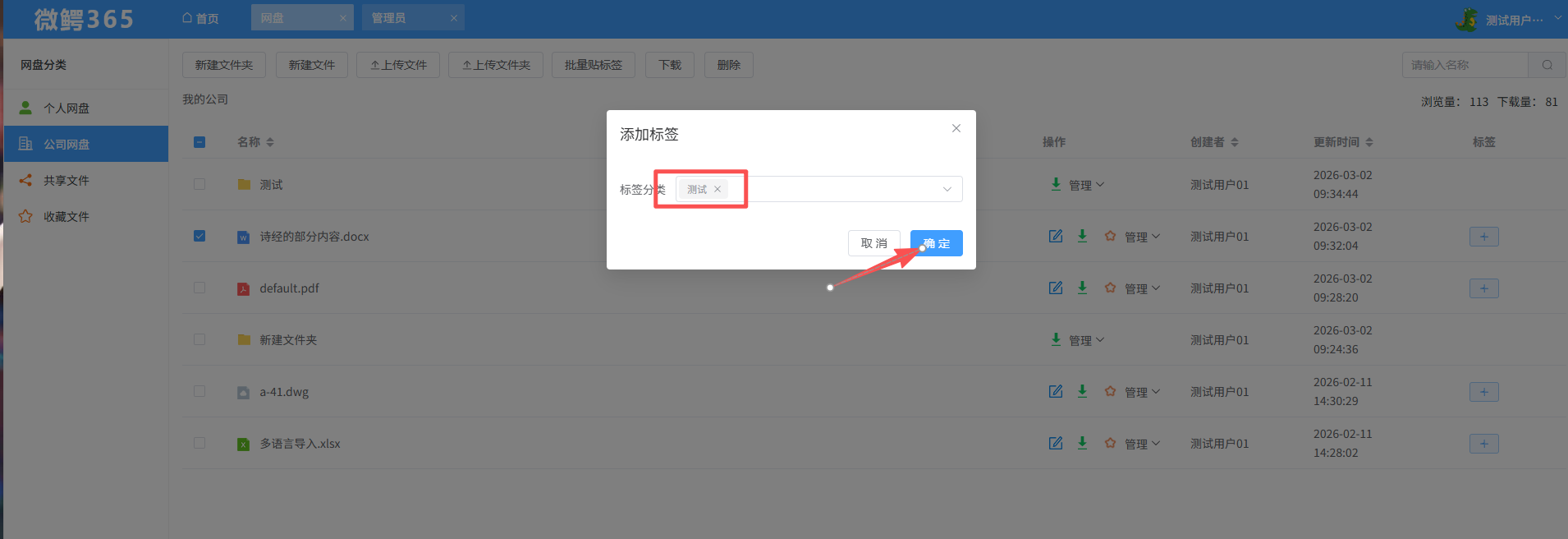
Task: Click the edit icon for 多语言导入.xlsx
Action: pos(1056,443)
